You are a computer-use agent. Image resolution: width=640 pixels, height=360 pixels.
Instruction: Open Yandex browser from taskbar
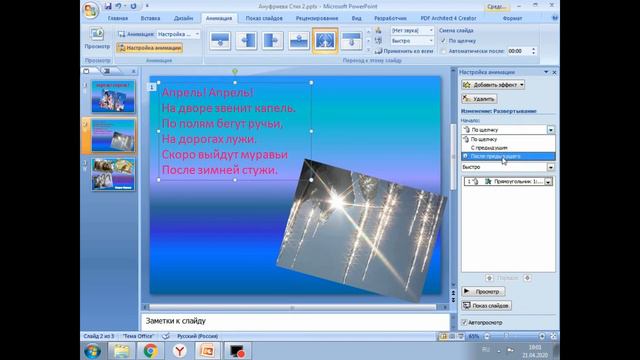(179, 351)
